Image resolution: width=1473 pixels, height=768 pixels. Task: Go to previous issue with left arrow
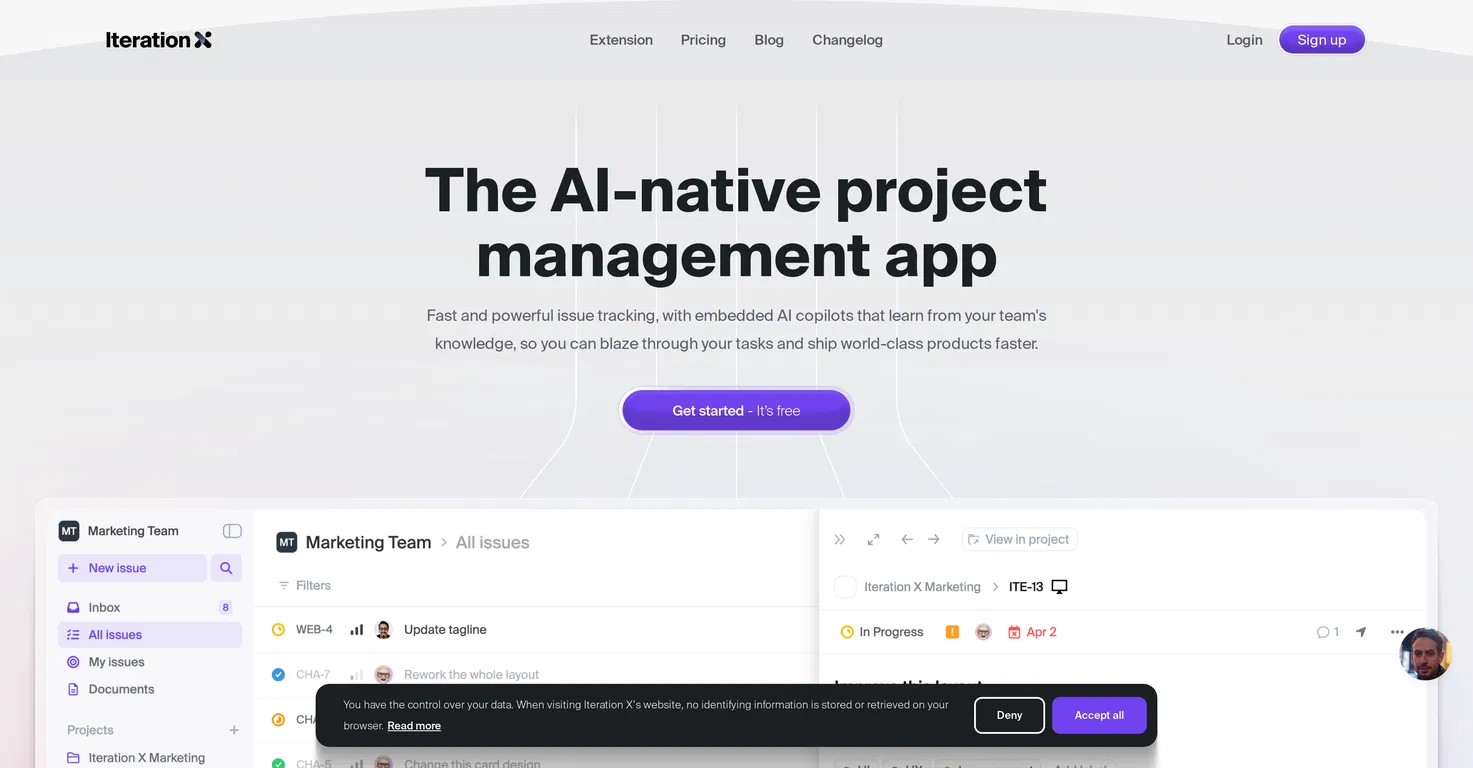(907, 539)
